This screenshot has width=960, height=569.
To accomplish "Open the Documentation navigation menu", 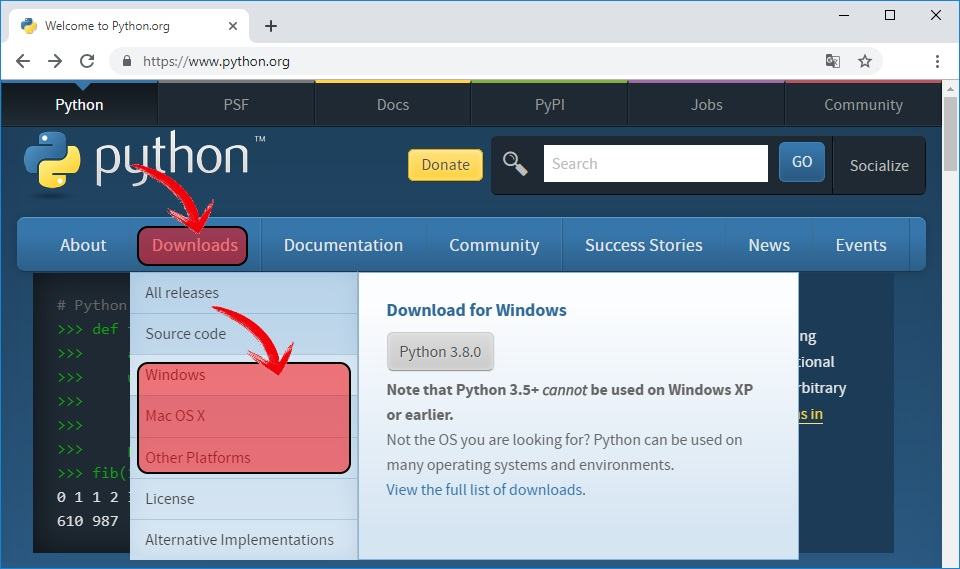I will pos(343,245).
